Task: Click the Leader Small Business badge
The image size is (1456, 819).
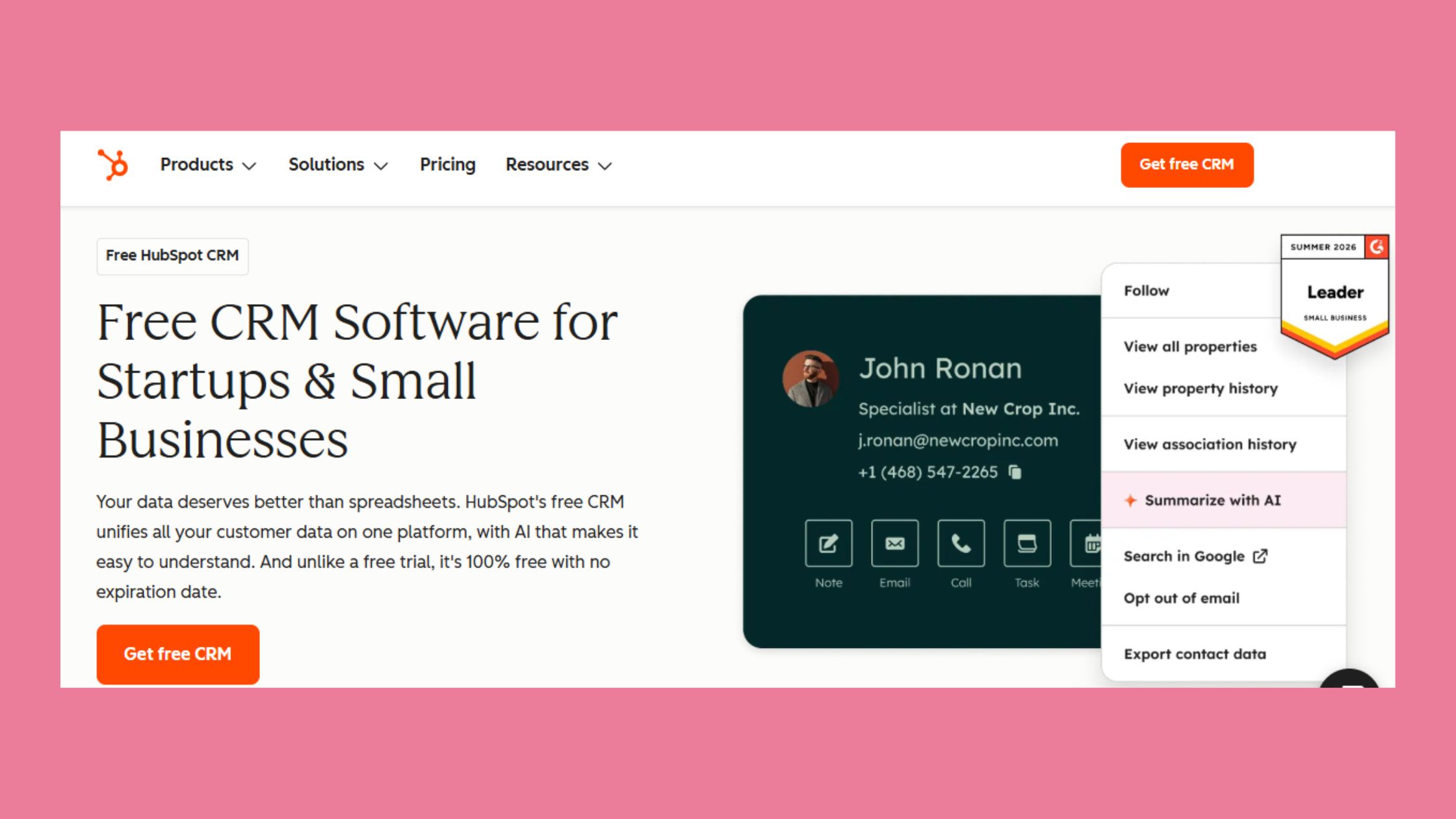Action: coord(1334,296)
